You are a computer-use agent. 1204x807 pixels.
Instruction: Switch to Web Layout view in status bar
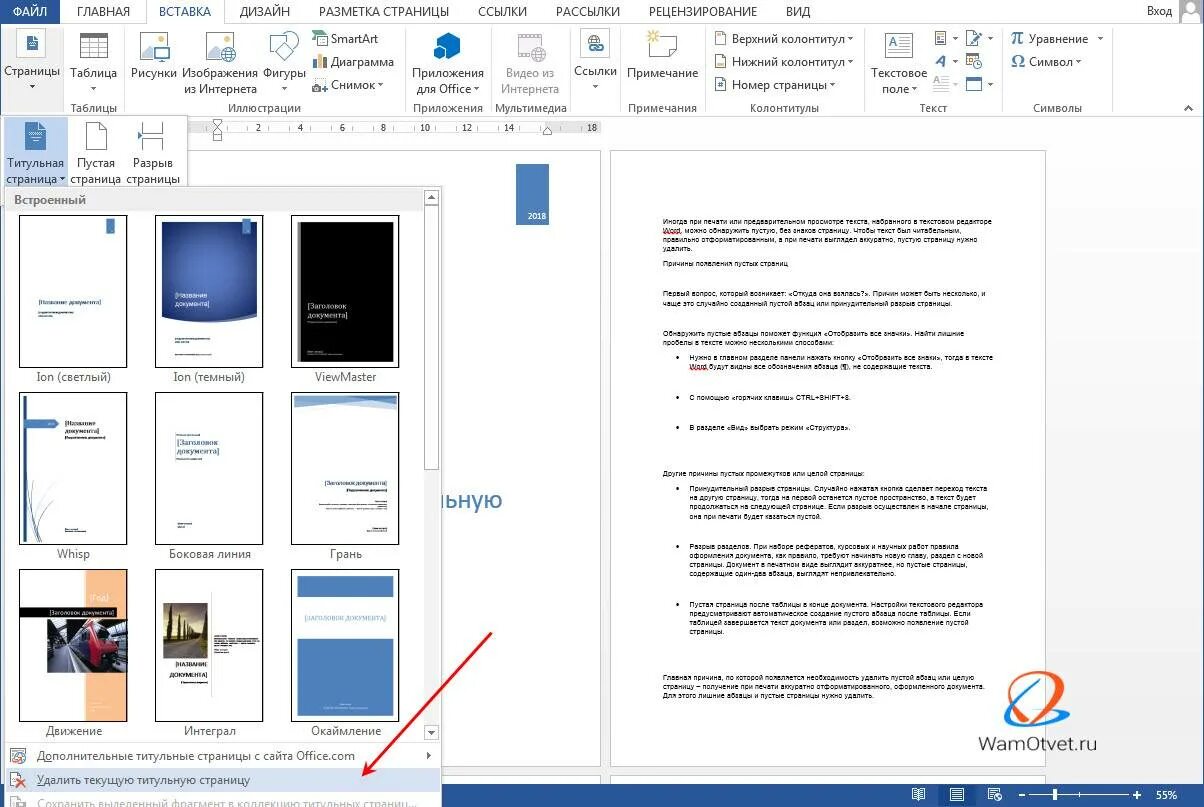pos(994,795)
